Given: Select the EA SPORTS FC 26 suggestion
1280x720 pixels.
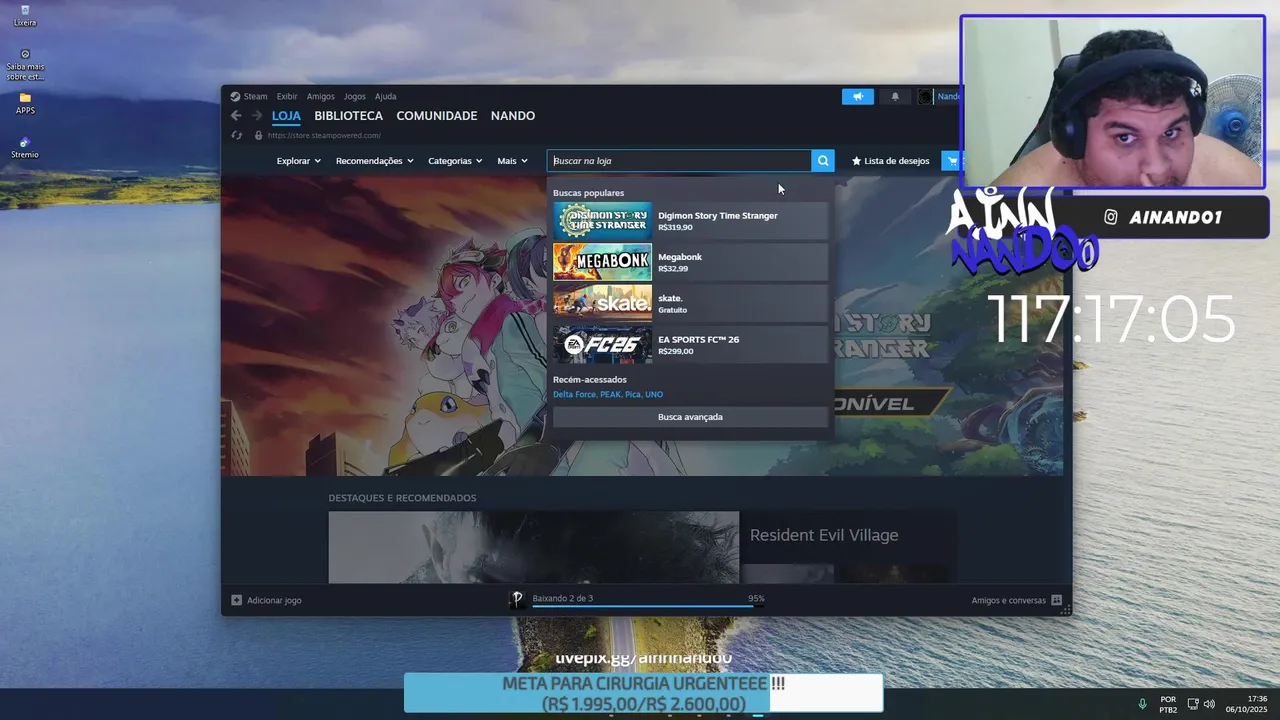Looking at the screenshot, I should [x=690, y=345].
